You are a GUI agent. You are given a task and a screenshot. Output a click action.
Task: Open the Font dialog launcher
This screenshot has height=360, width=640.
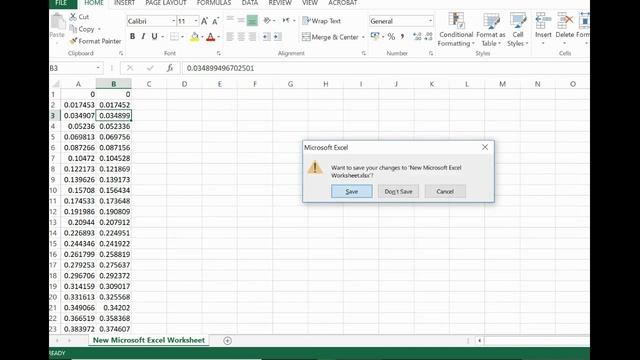coord(218,53)
